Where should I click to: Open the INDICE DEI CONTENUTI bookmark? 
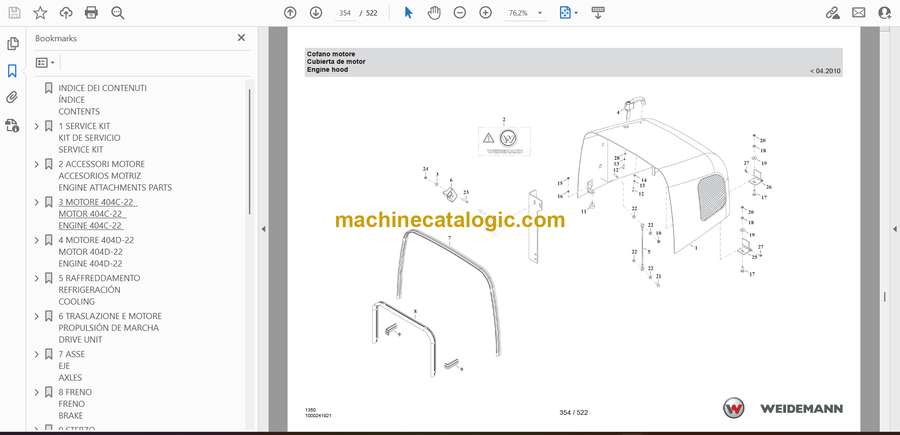102,88
